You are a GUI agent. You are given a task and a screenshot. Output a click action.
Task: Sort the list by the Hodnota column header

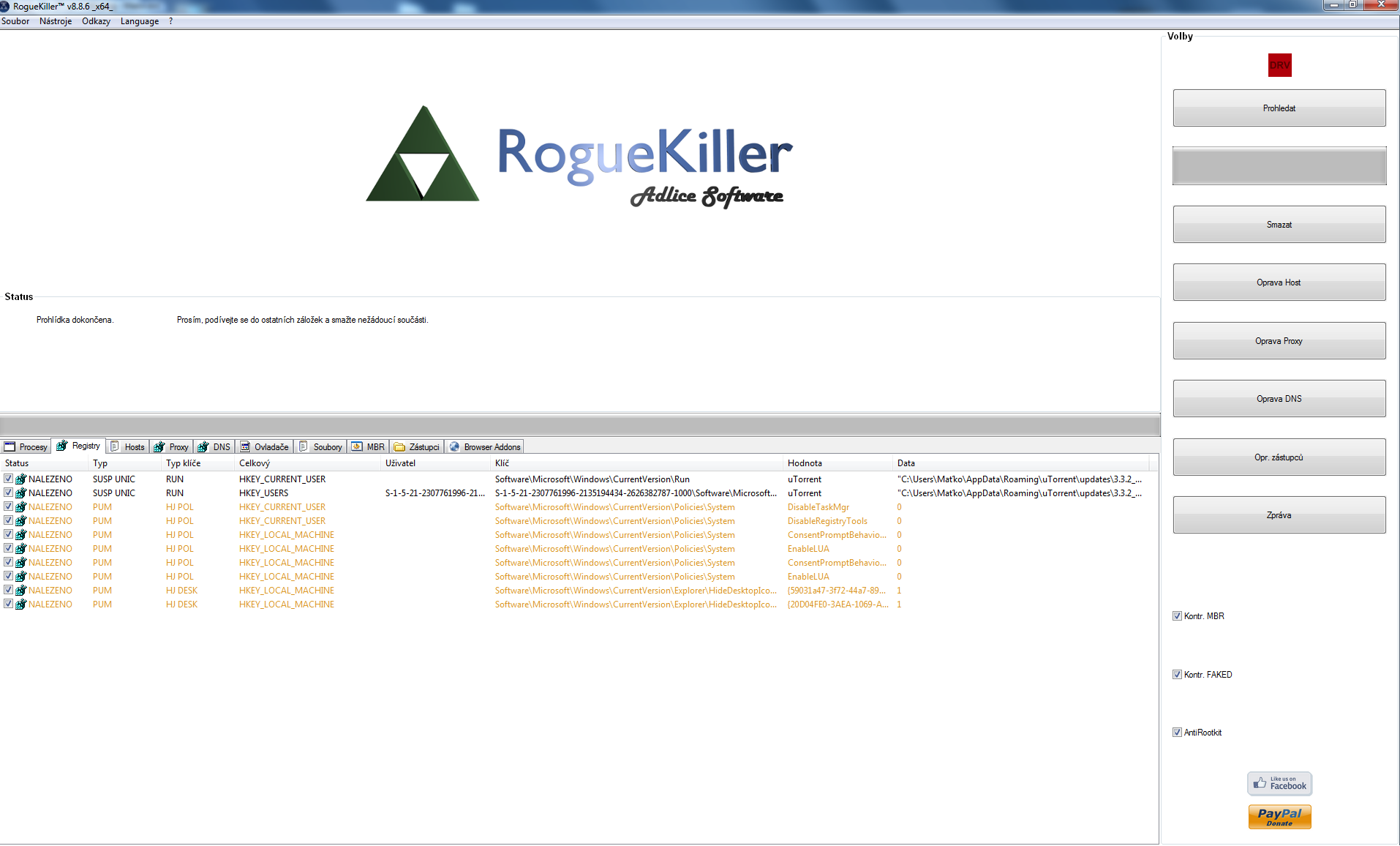(x=805, y=463)
